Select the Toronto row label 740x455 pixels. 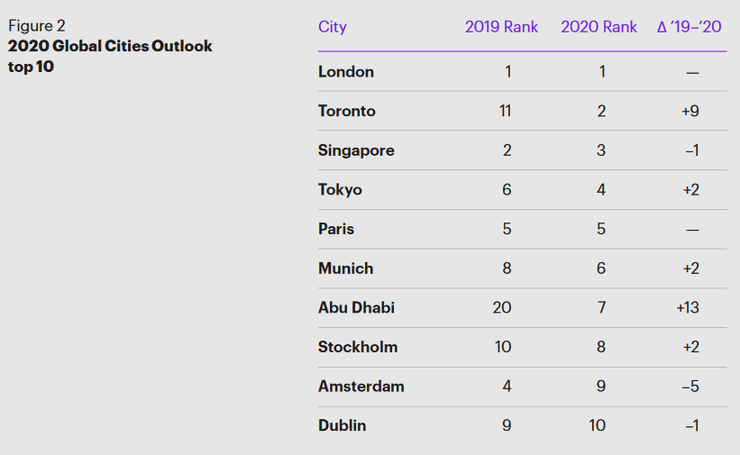click(347, 111)
